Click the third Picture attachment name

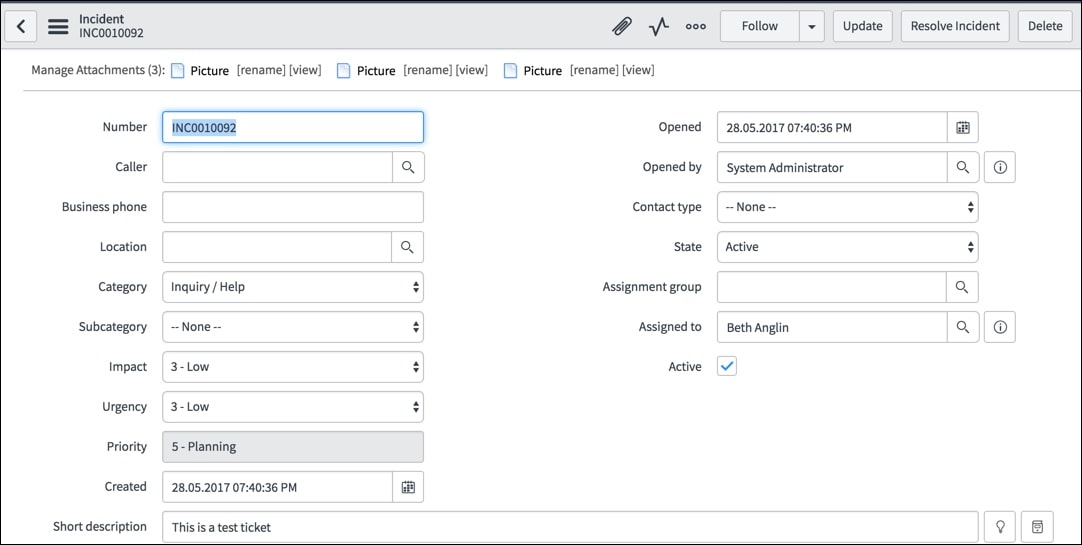543,70
